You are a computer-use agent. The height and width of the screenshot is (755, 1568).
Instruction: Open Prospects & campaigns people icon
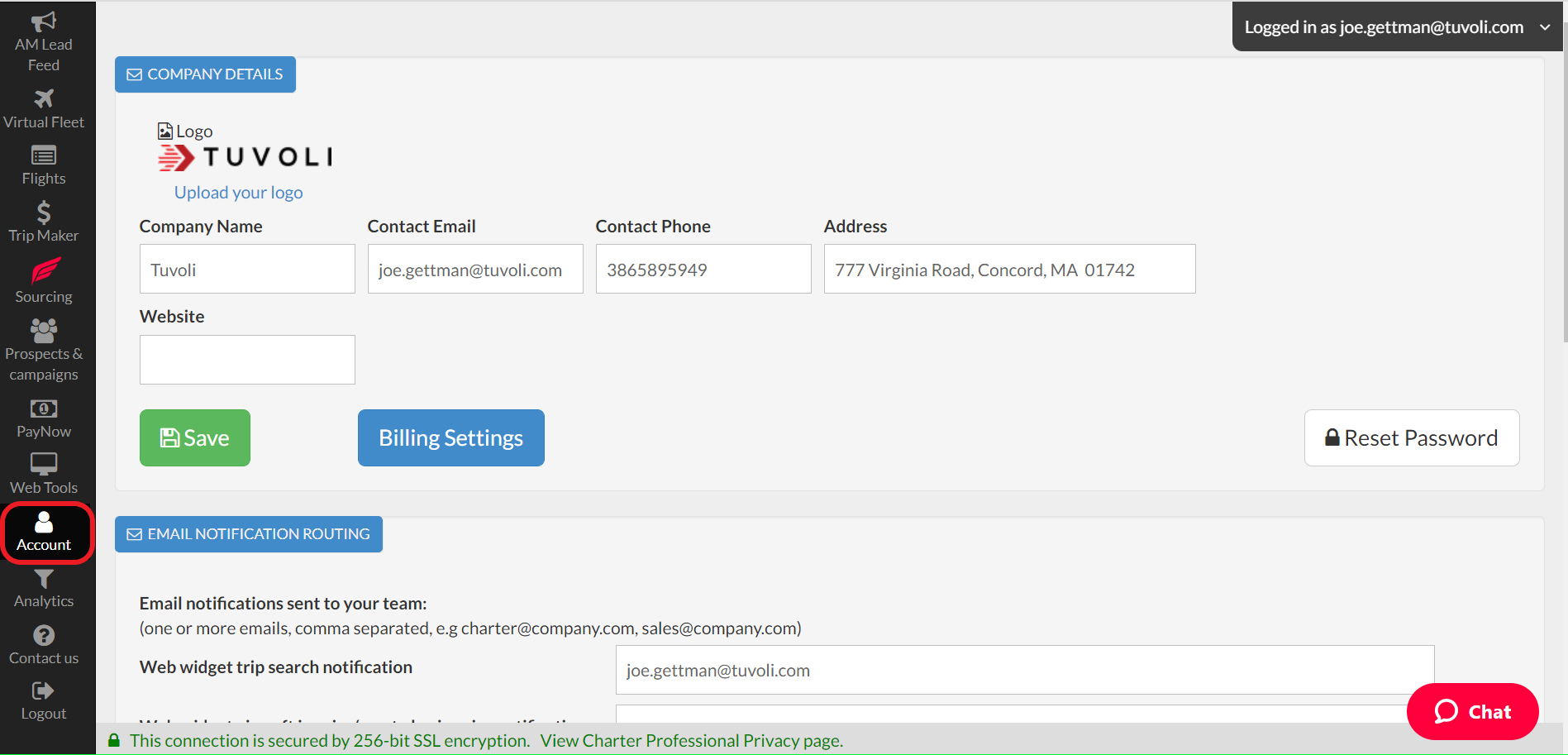pos(44,331)
